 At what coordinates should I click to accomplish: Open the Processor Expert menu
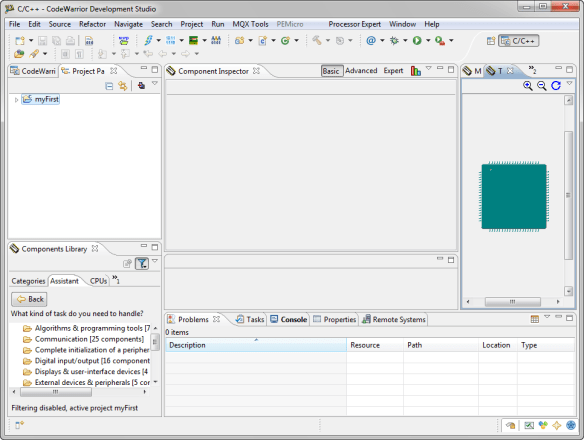354,24
